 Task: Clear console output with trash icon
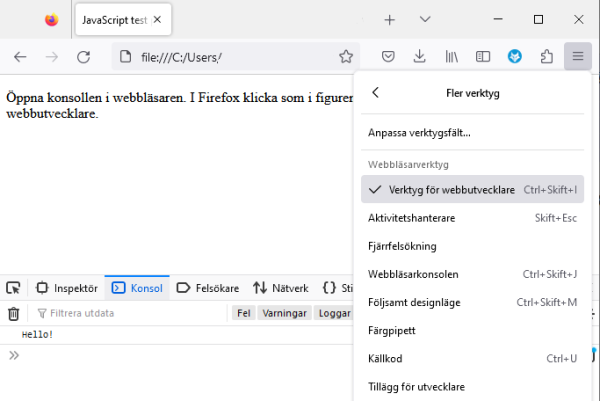14,313
